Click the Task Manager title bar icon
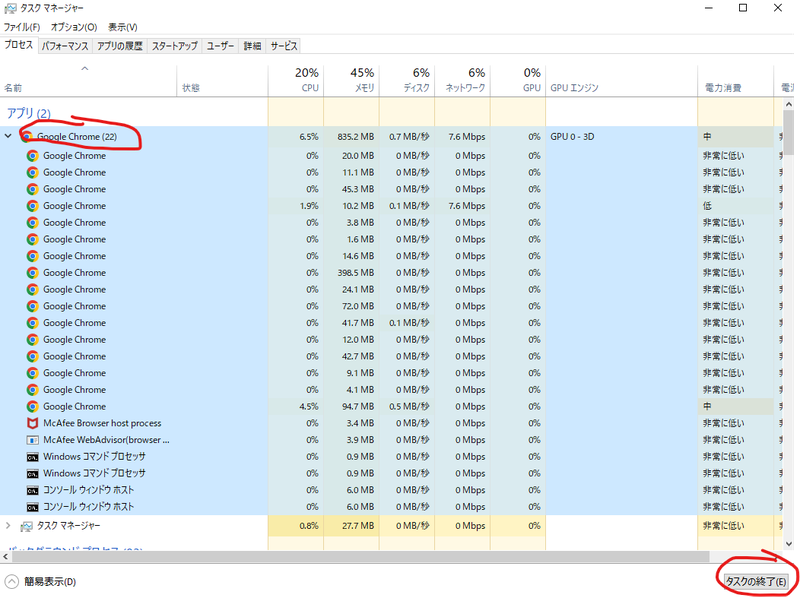This screenshot has width=800, height=598. pos(10,8)
